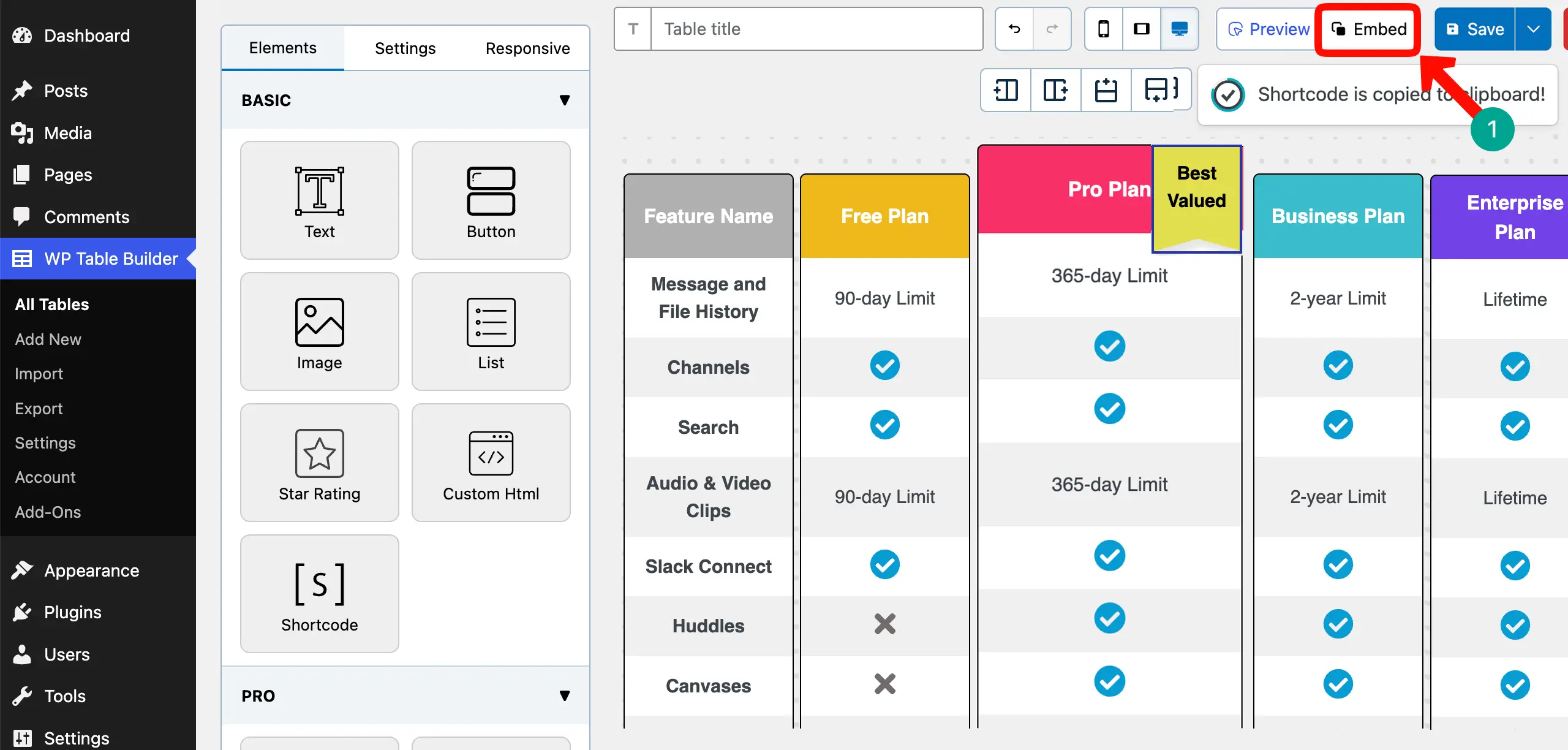The height and width of the screenshot is (750, 1568).
Task: Select the Button element tool
Action: (x=491, y=200)
